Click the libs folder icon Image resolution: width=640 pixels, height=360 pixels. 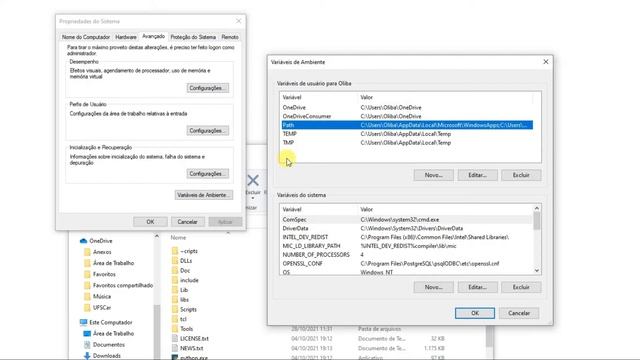tap(175, 300)
